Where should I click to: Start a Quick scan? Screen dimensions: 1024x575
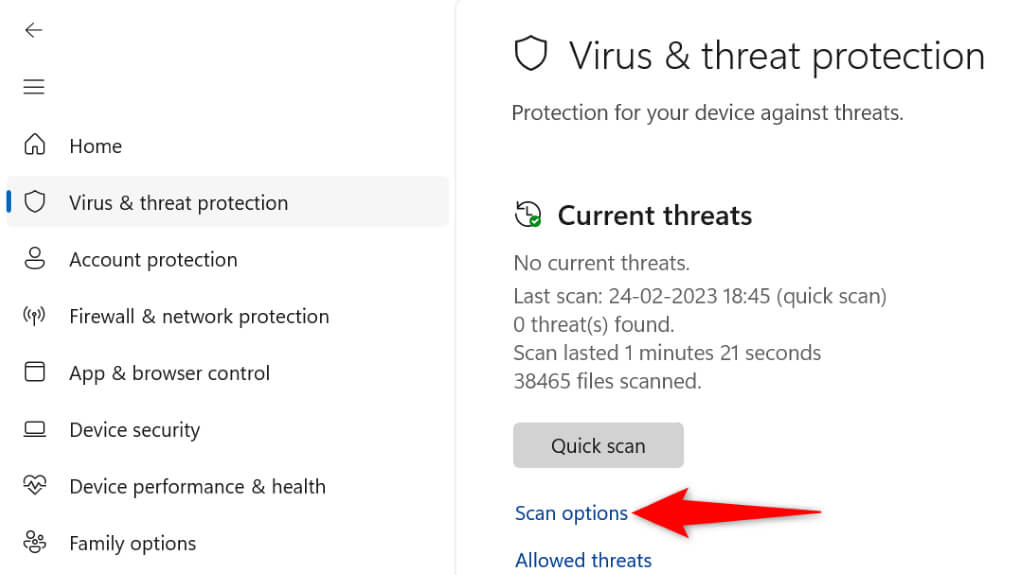pyautogui.click(x=598, y=446)
